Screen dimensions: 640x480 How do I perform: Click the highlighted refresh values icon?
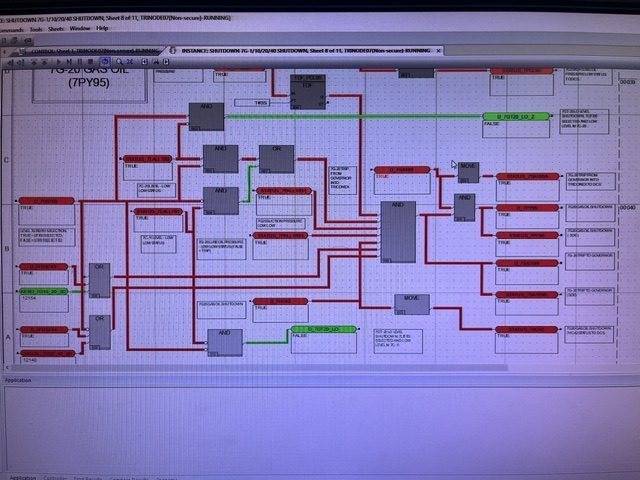(105, 62)
